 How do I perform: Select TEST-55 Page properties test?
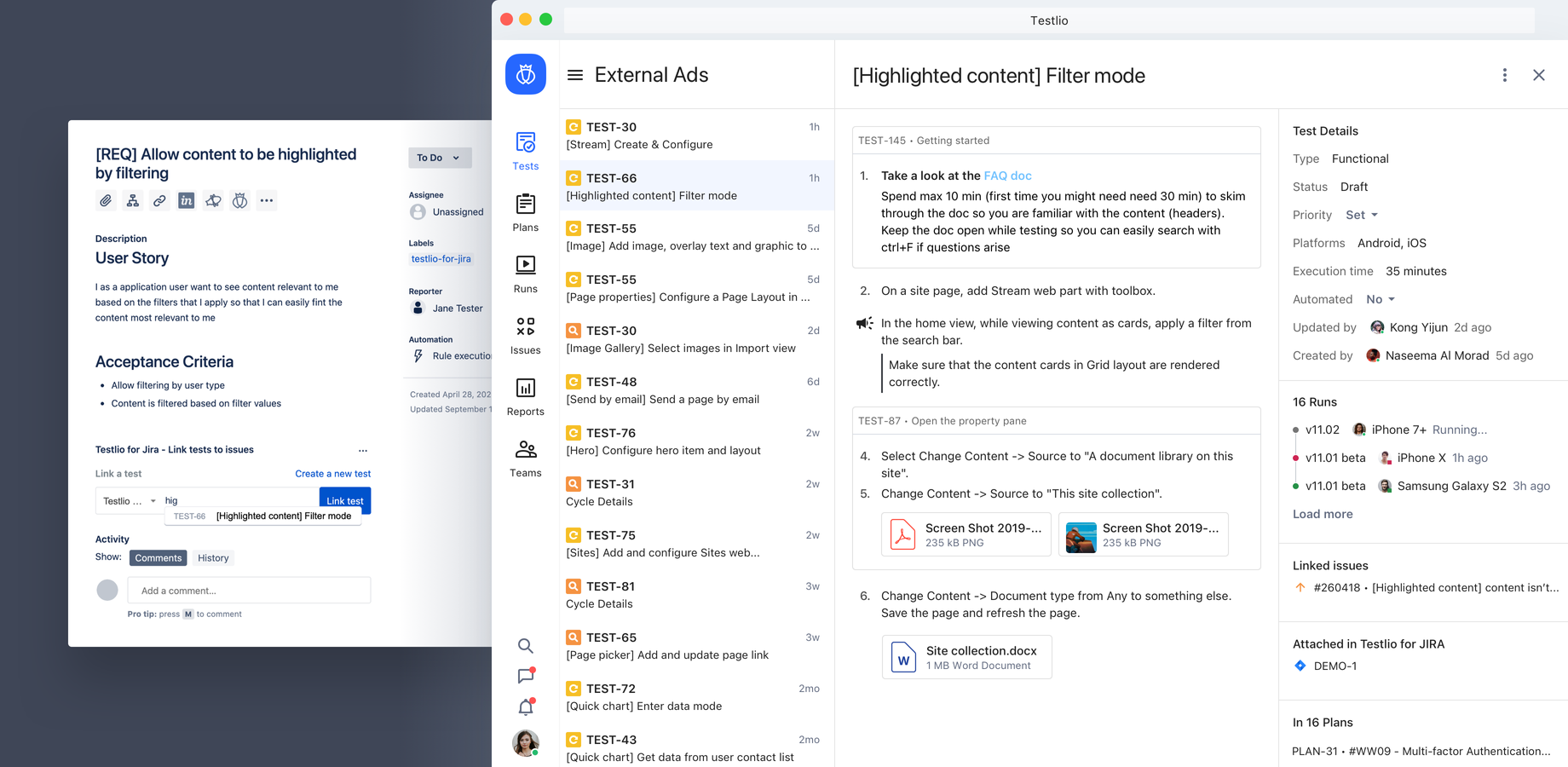(696, 288)
